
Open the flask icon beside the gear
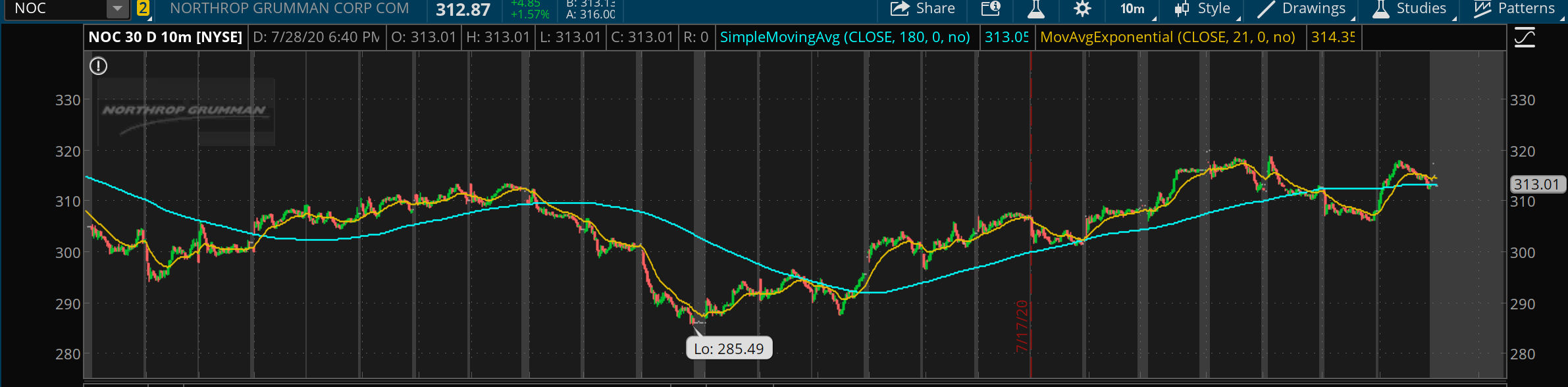pos(1035,9)
